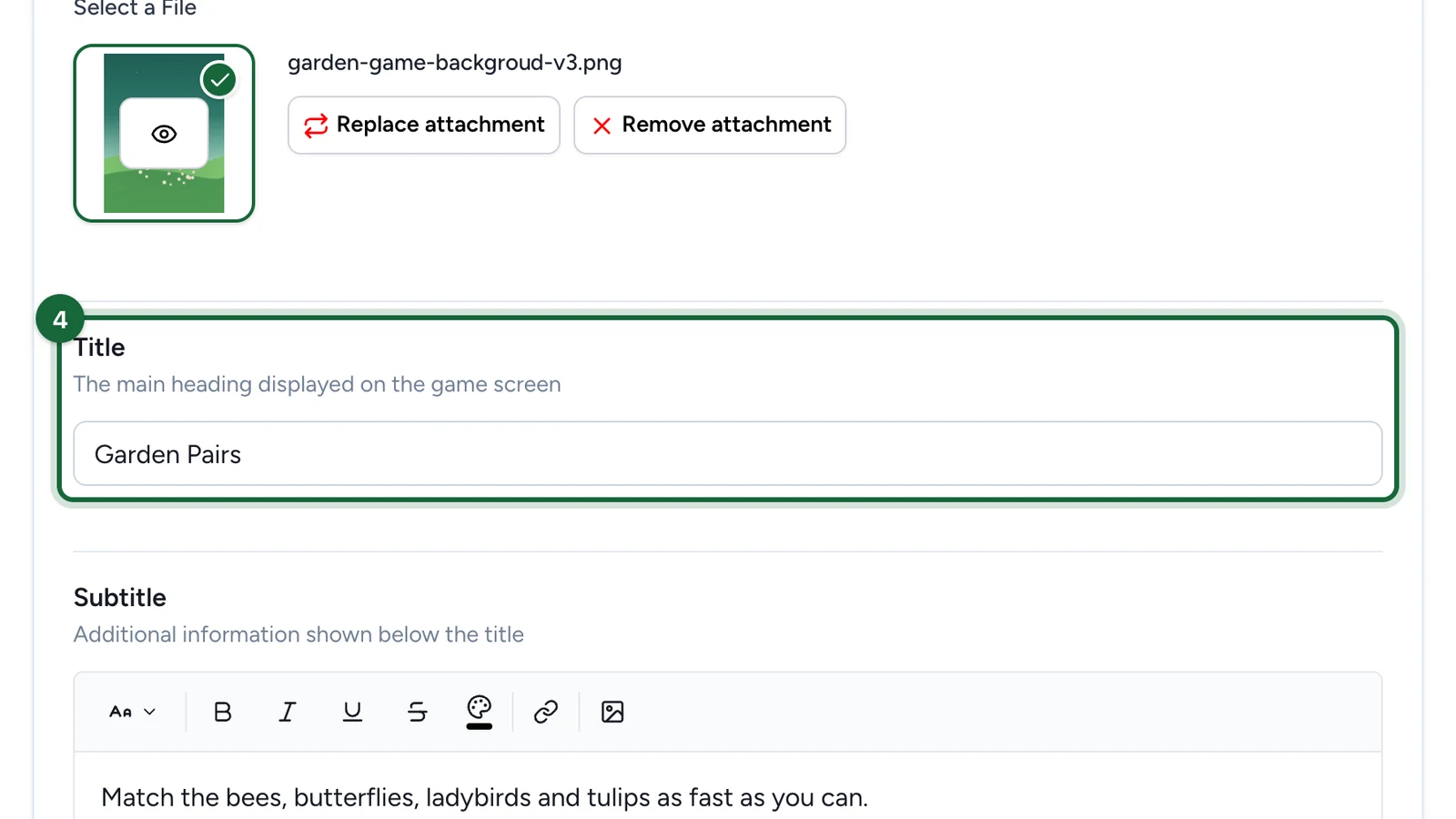Preview the attachment with the eye icon
The height and width of the screenshot is (819, 1456).
164,134
